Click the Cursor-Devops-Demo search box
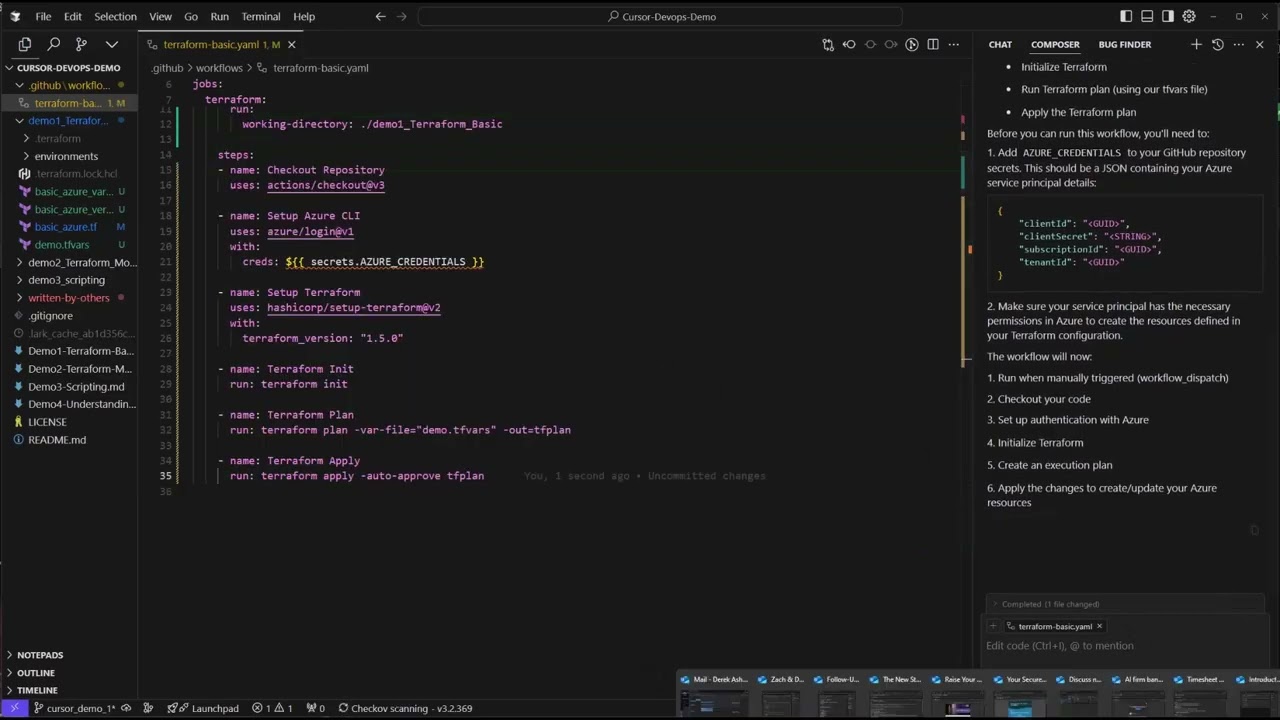Screen dimensions: 1280x720 660,16
